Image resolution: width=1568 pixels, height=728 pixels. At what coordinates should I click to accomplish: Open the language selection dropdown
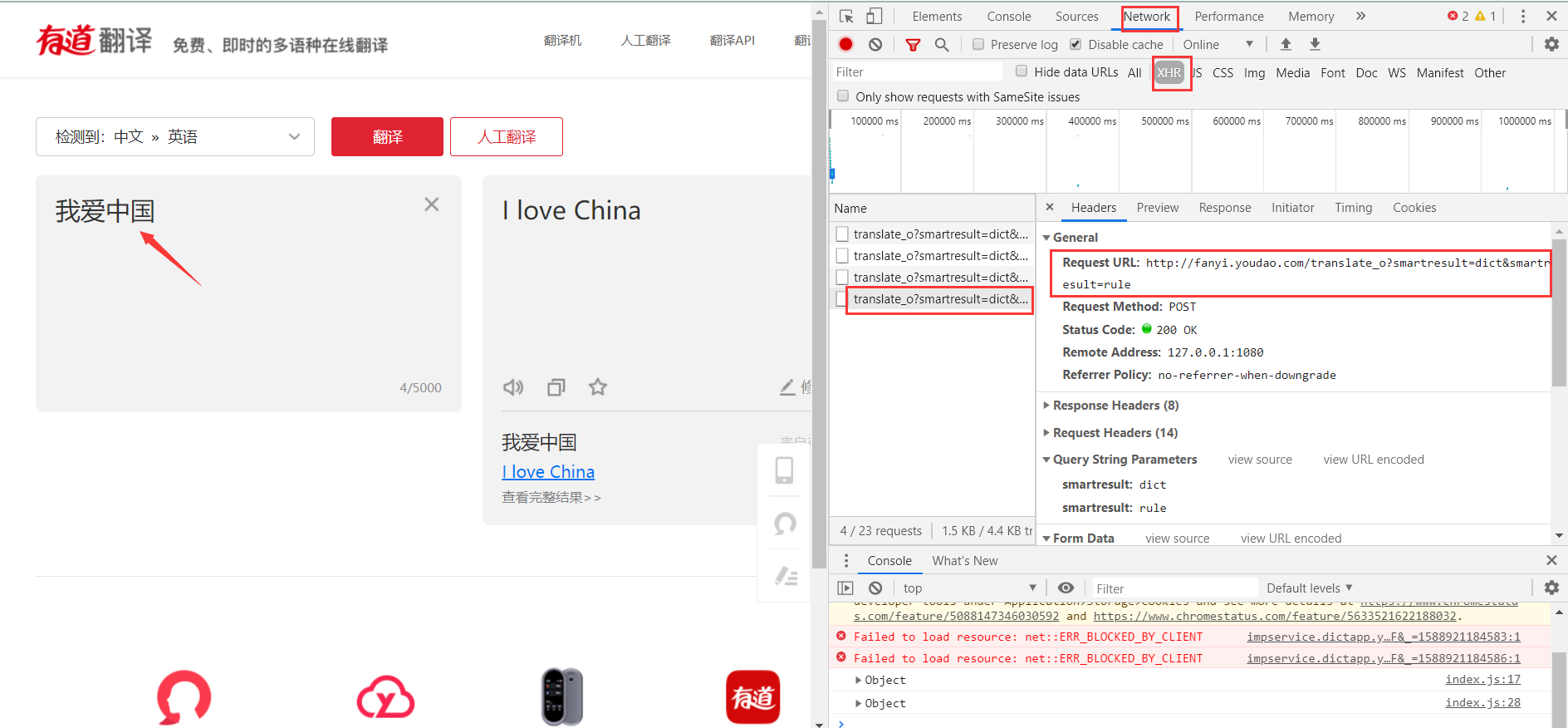(x=175, y=136)
